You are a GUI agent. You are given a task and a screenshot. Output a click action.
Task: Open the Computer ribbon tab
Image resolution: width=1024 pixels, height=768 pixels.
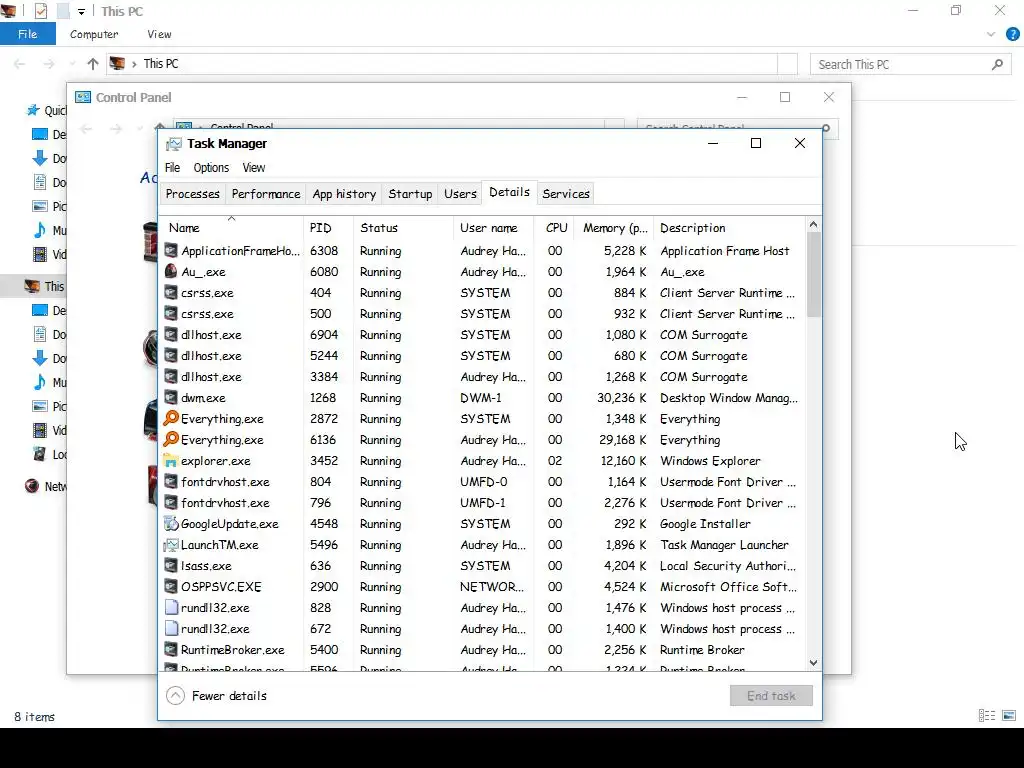point(94,35)
